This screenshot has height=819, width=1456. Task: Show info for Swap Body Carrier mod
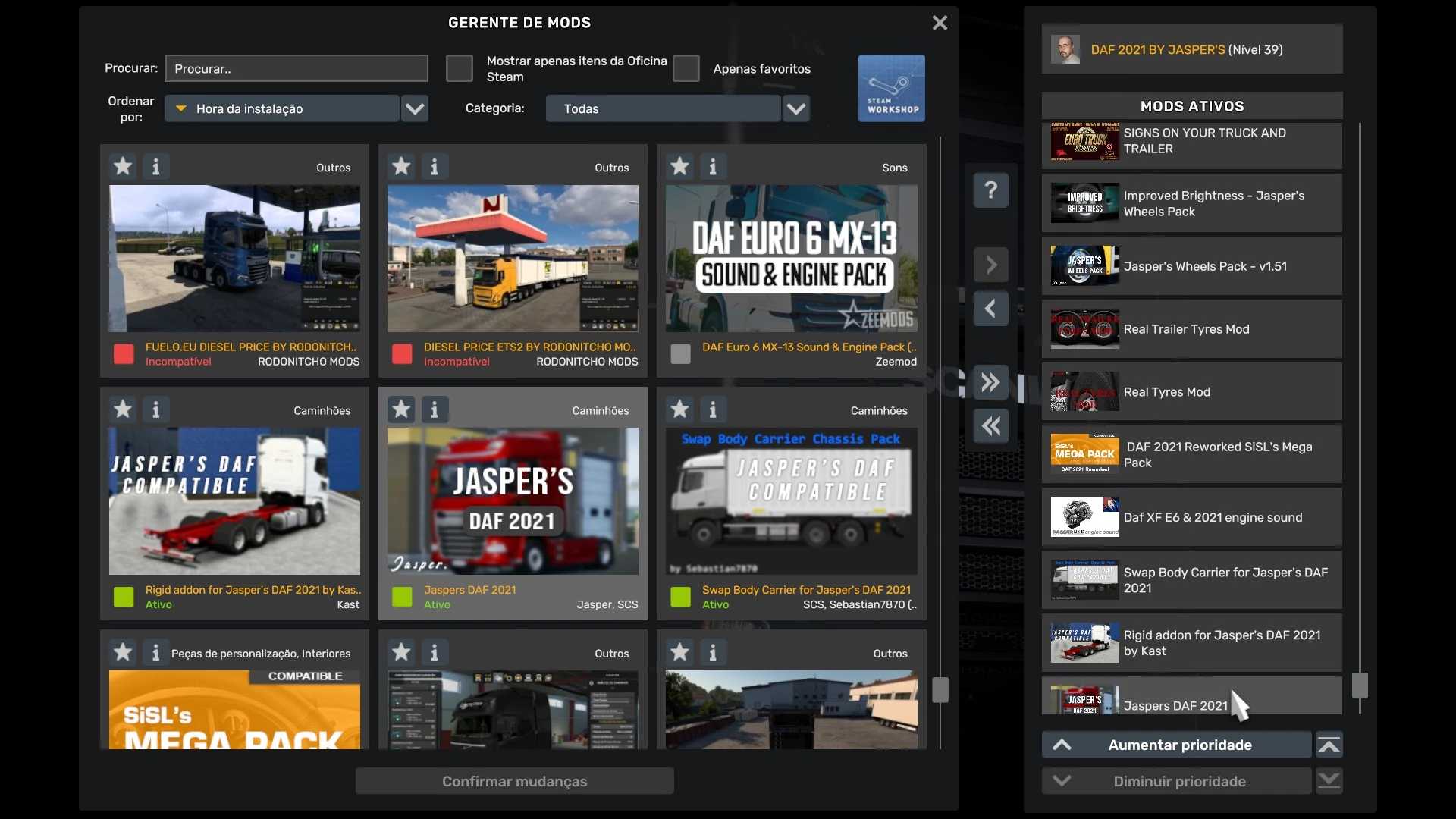[x=713, y=409]
